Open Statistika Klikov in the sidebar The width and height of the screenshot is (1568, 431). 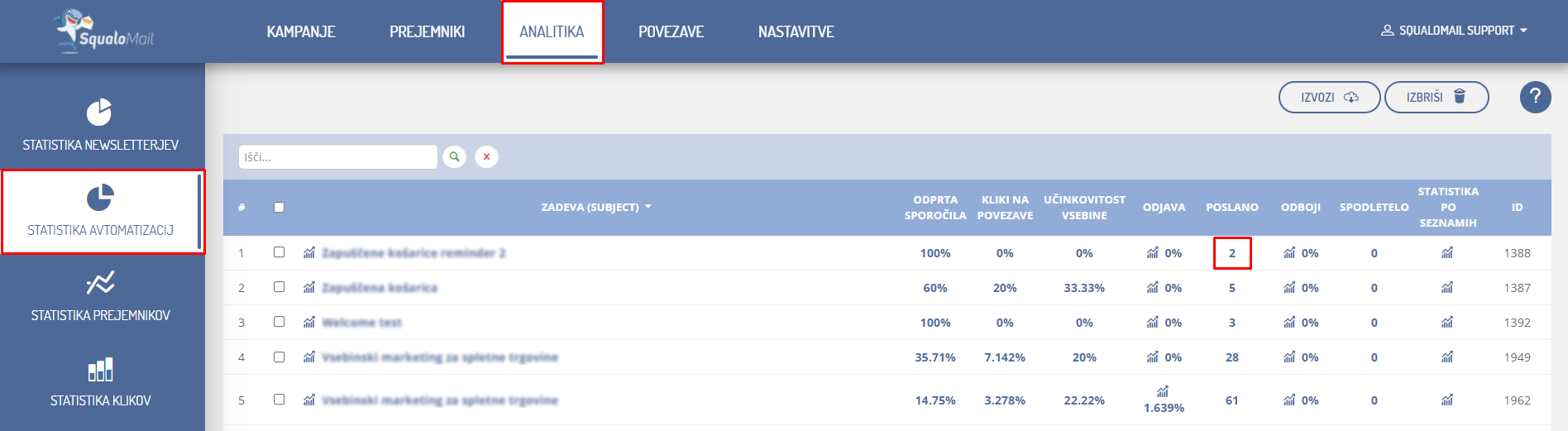click(x=101, y=381)
